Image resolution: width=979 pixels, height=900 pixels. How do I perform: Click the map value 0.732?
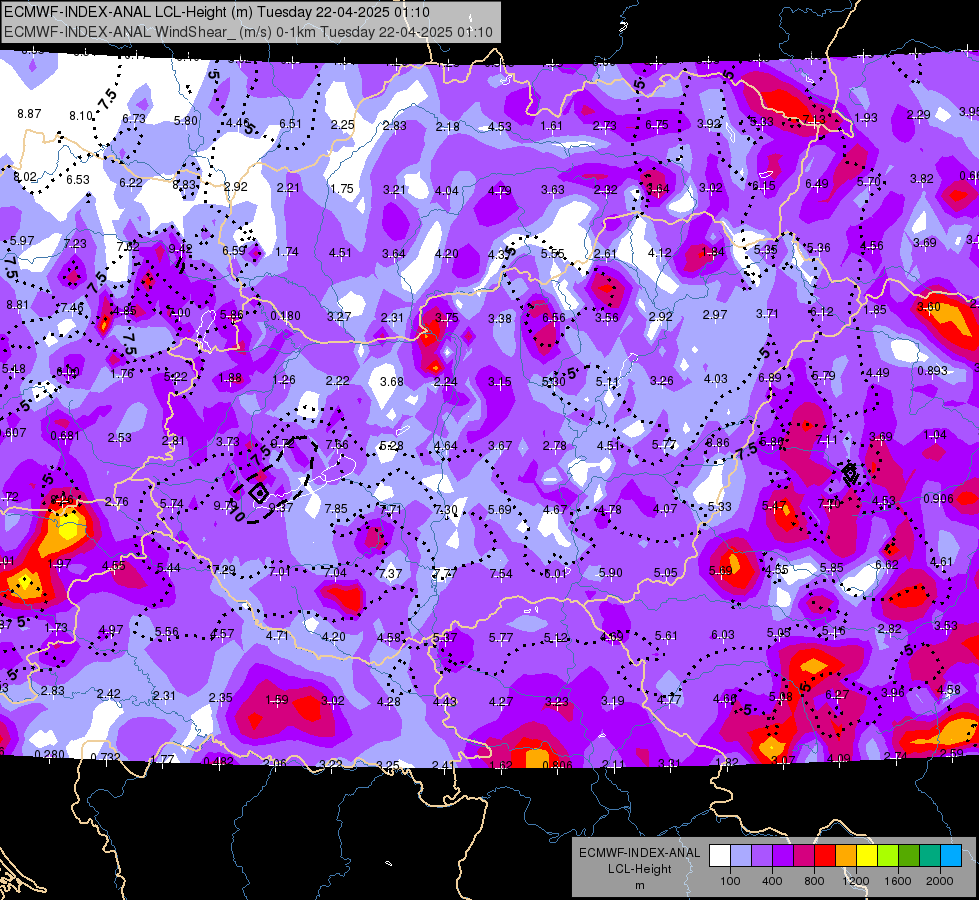point(105,758)
